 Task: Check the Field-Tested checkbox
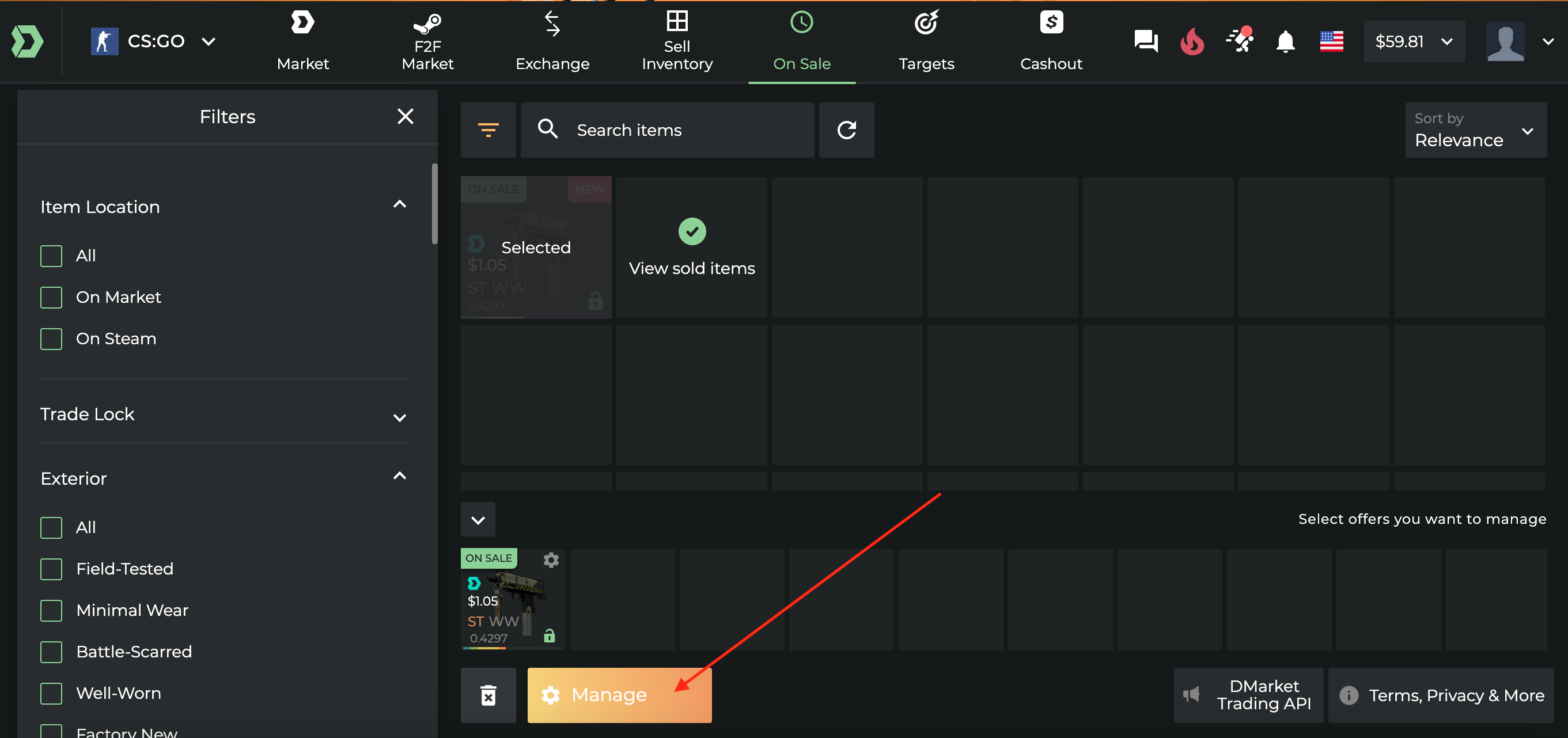(51, 569)
